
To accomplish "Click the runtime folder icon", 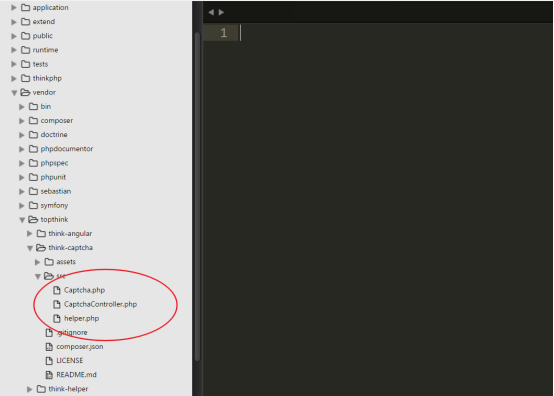I will 25,50.
